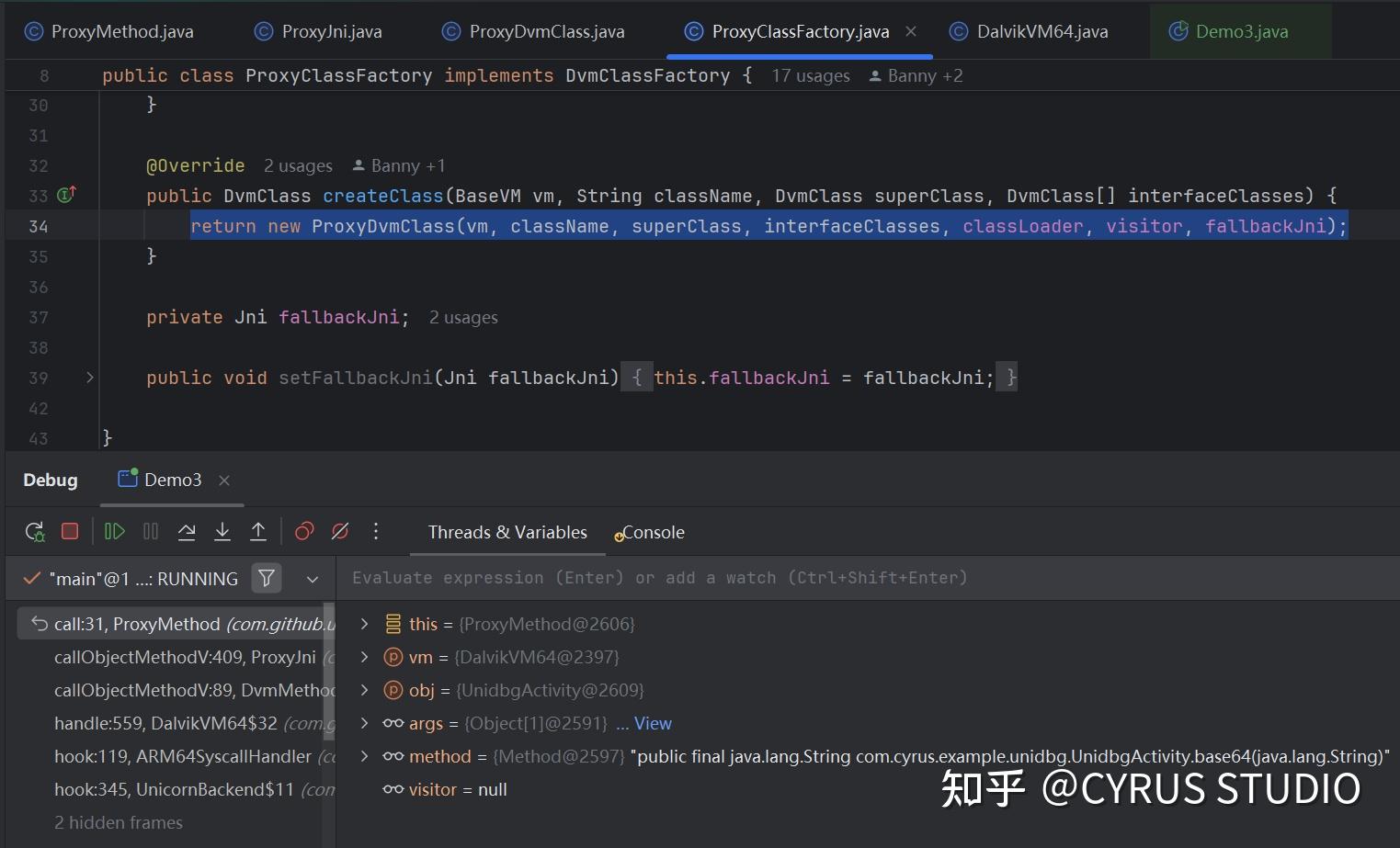Screen dimensions: 1400x848
Task: Rerun the Demo3 debug session
Action: tap(35, 532)
